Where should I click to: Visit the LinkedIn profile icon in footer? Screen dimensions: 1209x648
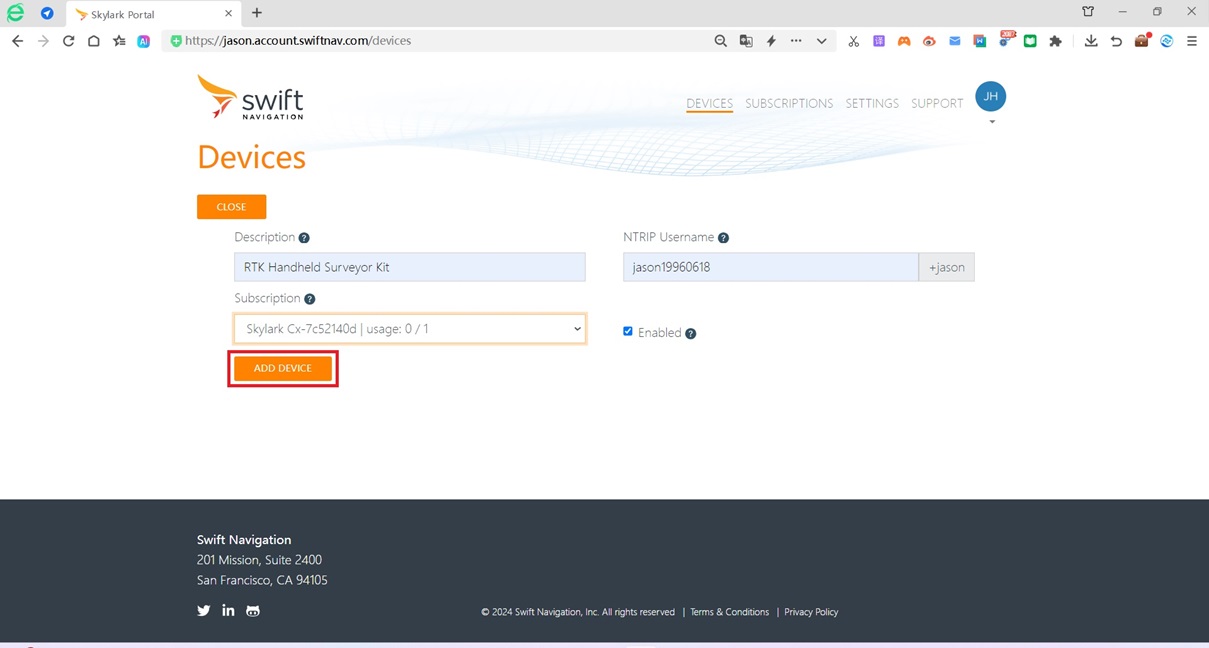coord(228,611)
